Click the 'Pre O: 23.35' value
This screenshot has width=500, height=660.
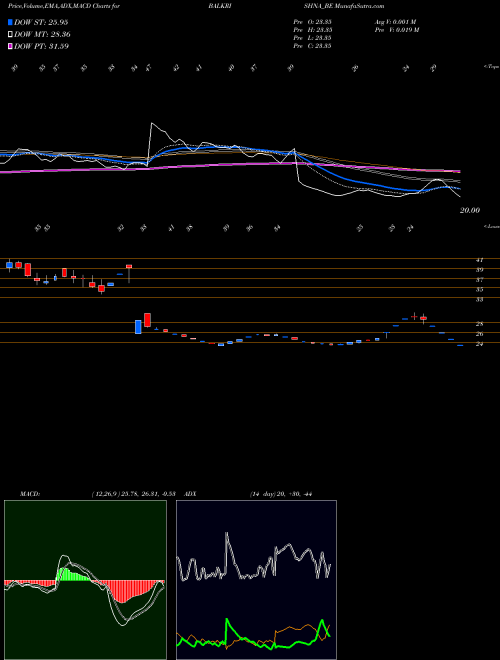pos(312,22)
